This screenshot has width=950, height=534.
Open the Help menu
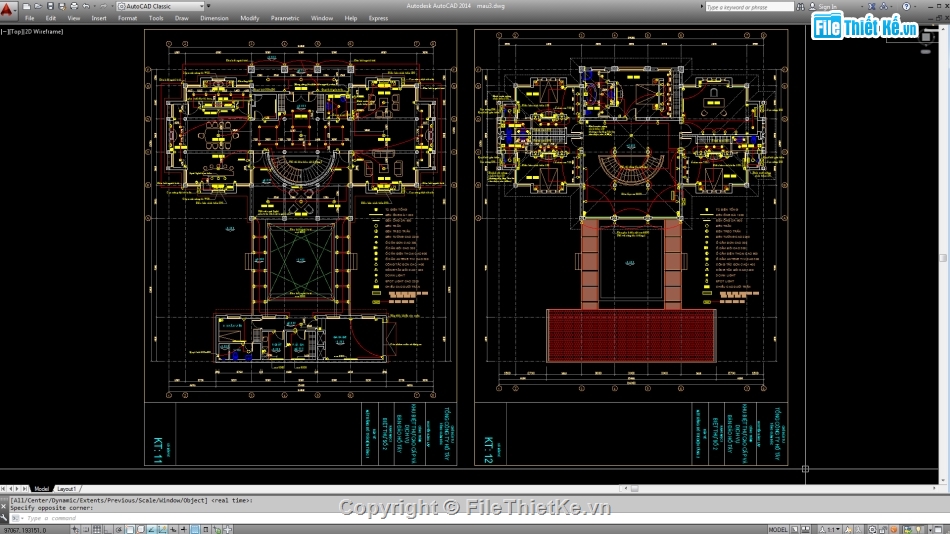pyautogui.click(x=351, y=18)
